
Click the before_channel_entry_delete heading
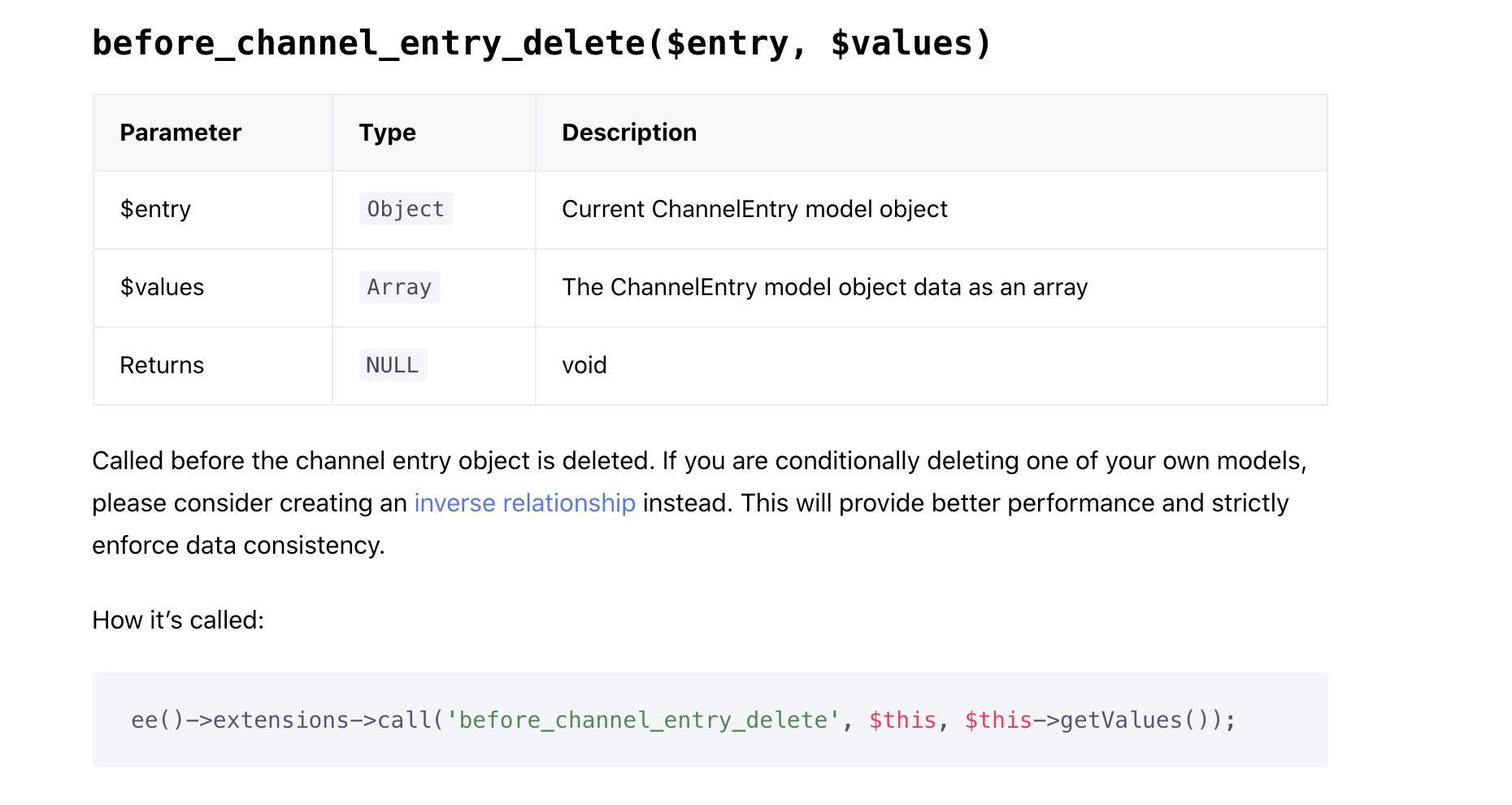coord(540,42)
